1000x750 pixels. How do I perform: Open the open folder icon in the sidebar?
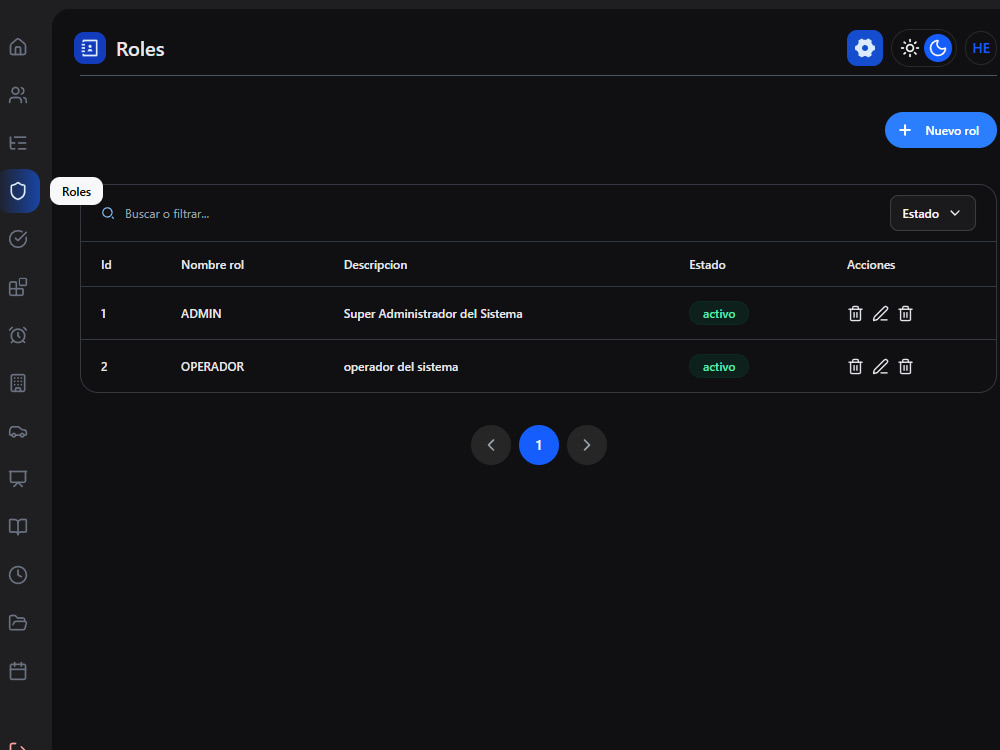click(18, 623)
